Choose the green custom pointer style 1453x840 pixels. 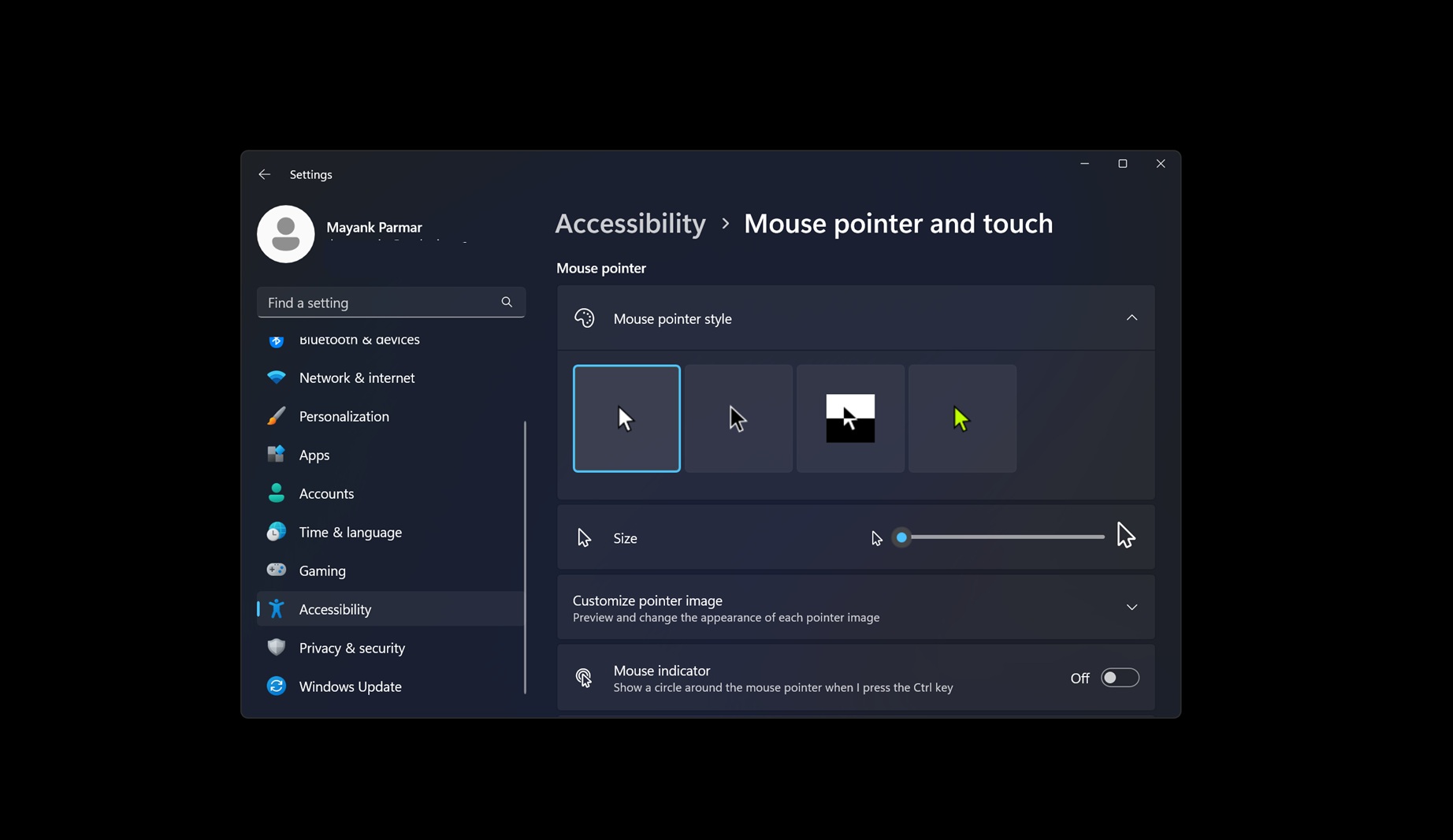point(962,418)
